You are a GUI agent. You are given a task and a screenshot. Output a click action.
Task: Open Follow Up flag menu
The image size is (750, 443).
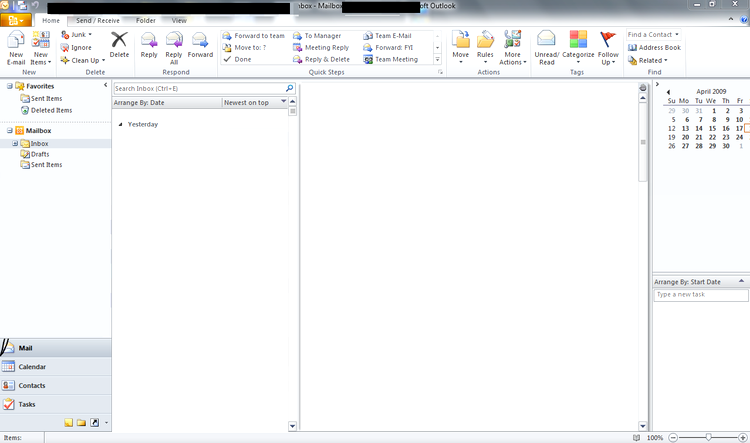[x=608, y=48]
